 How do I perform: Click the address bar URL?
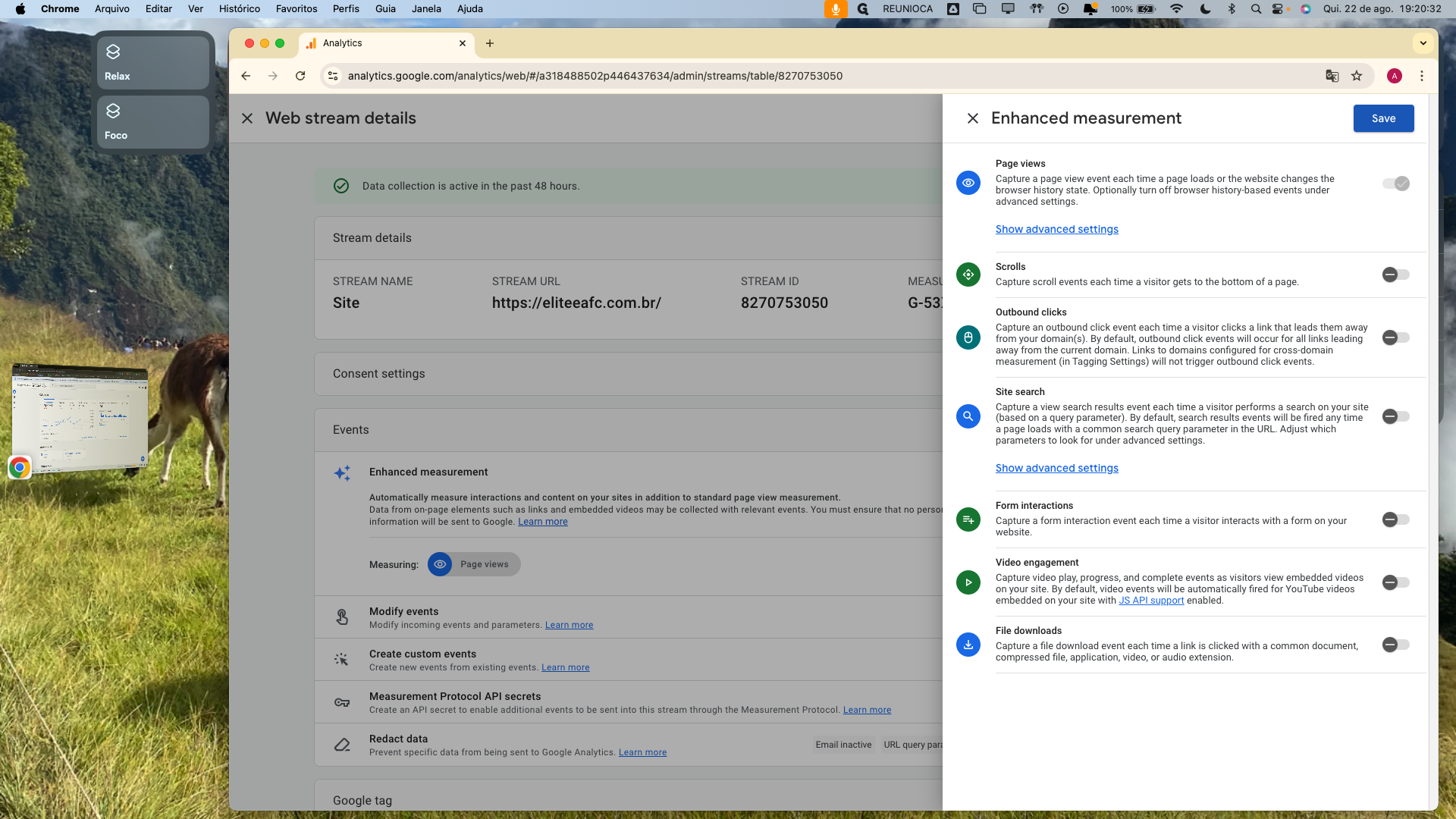[595, 76]
